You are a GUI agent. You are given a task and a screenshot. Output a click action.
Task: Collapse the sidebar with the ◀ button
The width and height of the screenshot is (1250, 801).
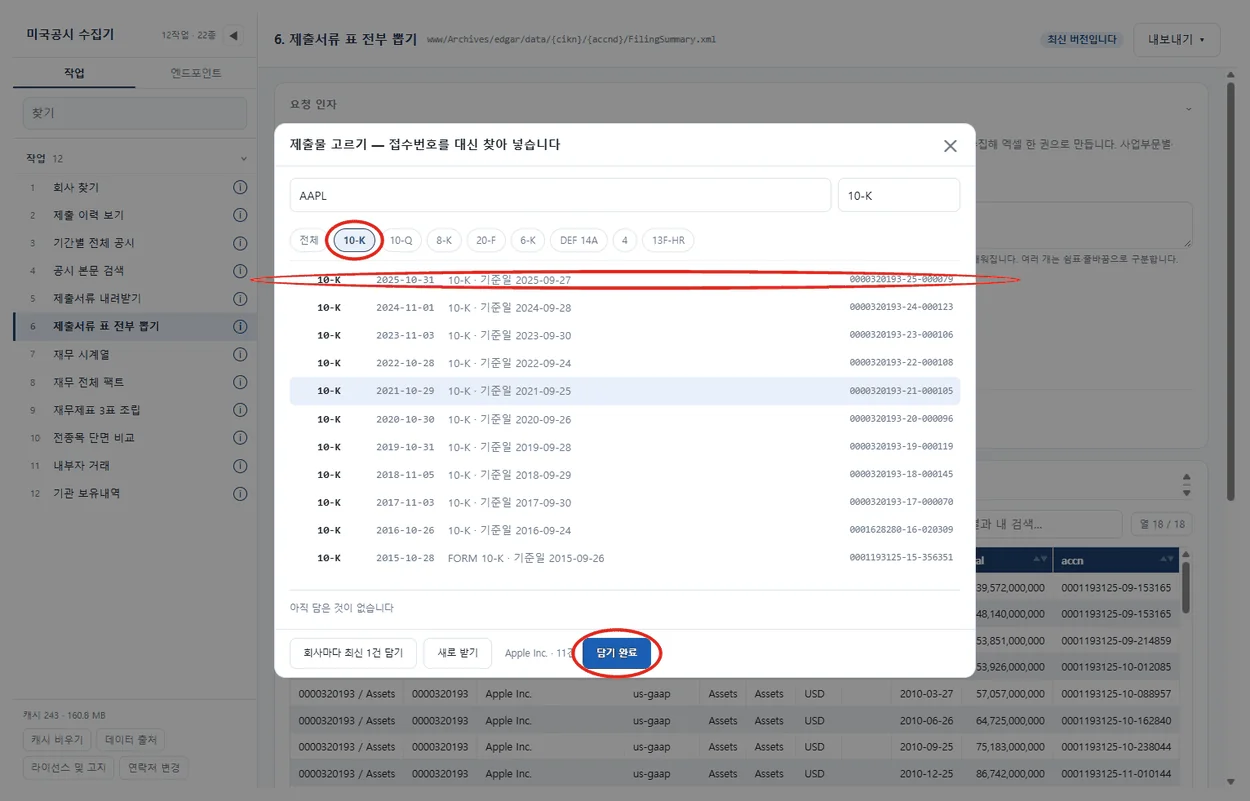pos(233,36)
